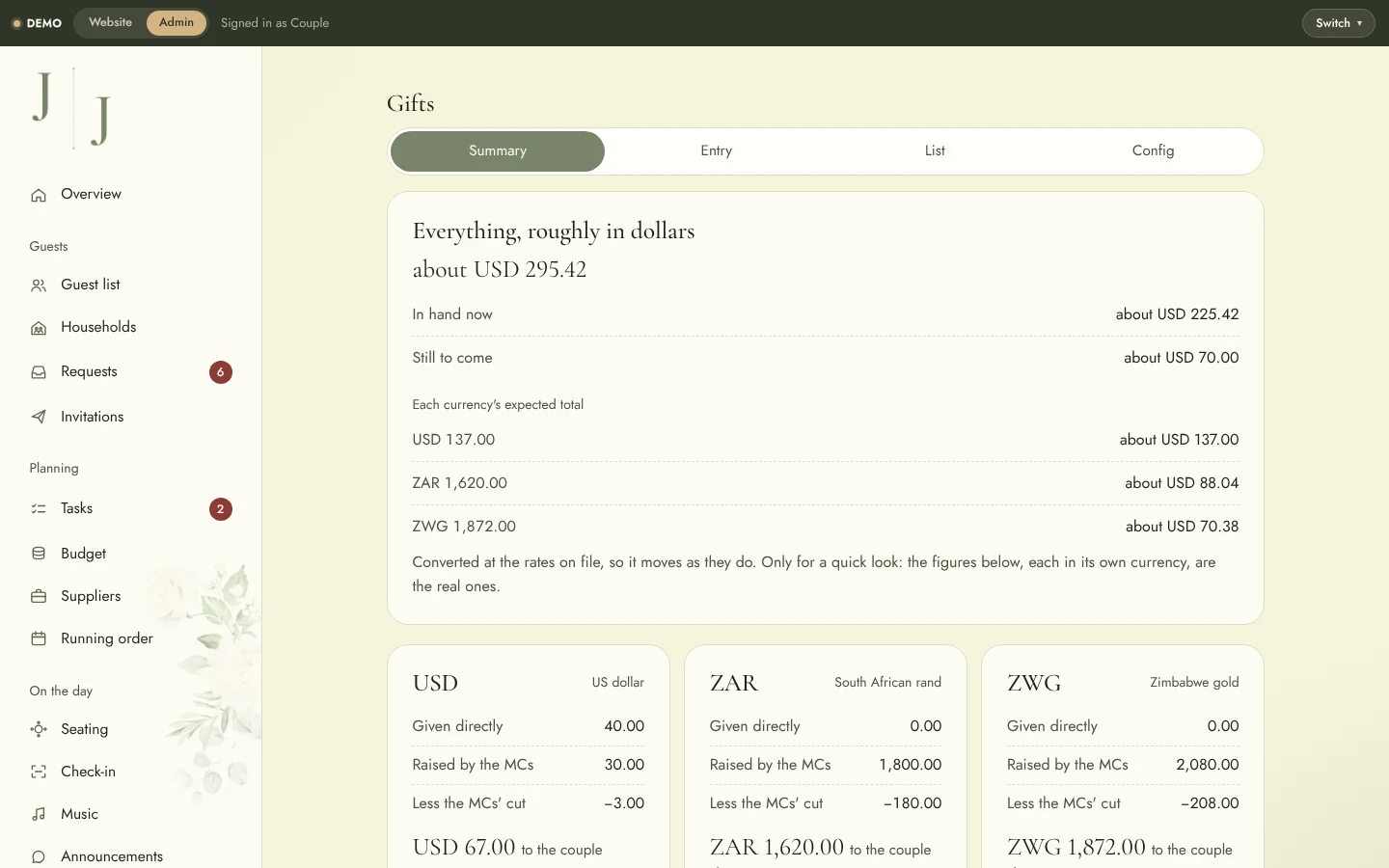Click the Invitations paper plane icon
1389x868 pixels.
39,417
